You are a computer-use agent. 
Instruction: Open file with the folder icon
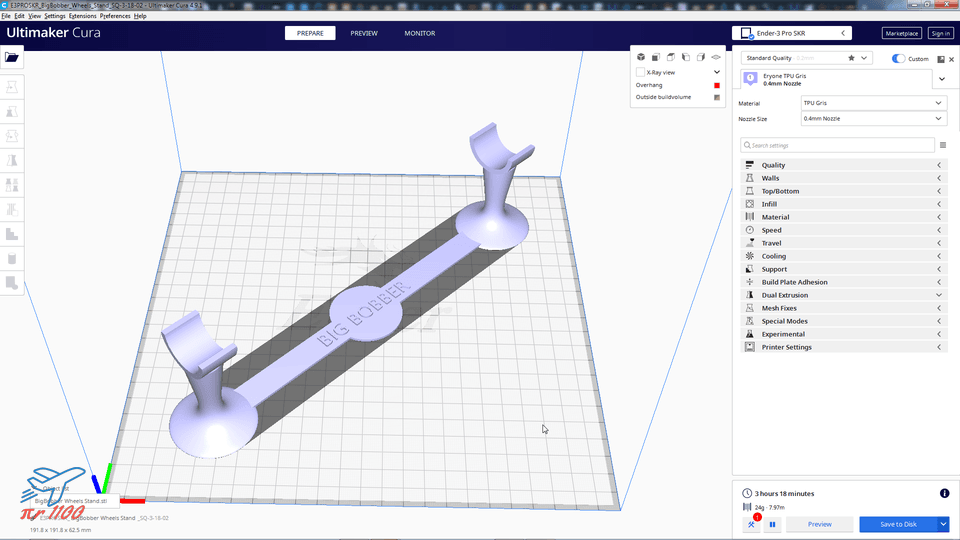click(12, 58)
